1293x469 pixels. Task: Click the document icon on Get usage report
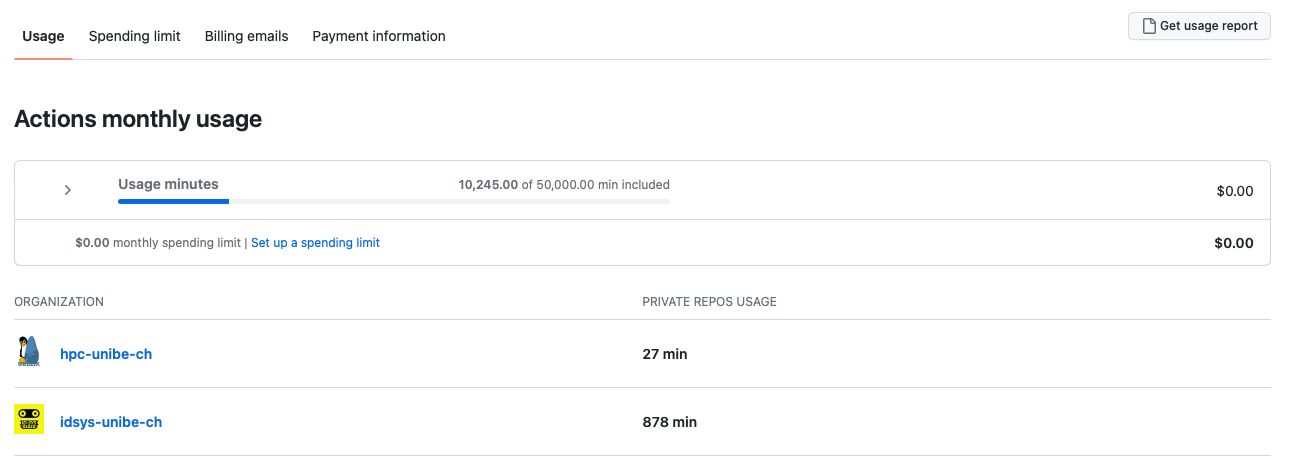click(1149, 26)
